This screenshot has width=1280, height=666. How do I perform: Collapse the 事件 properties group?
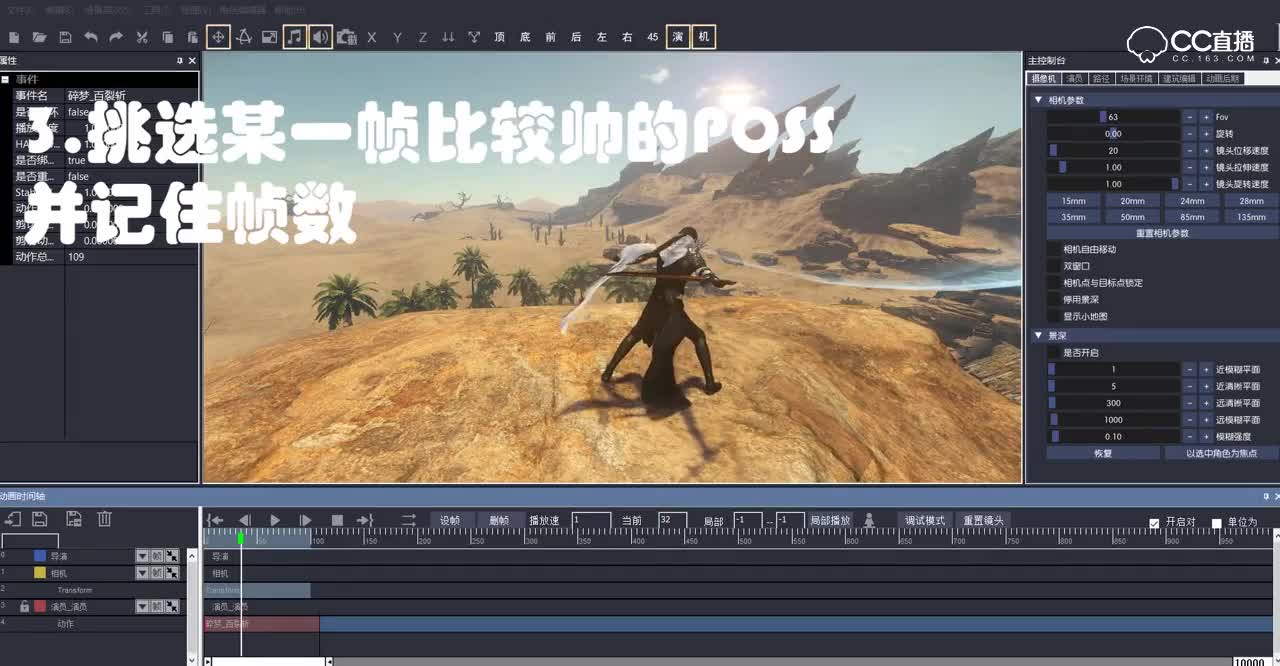[5, 79]
